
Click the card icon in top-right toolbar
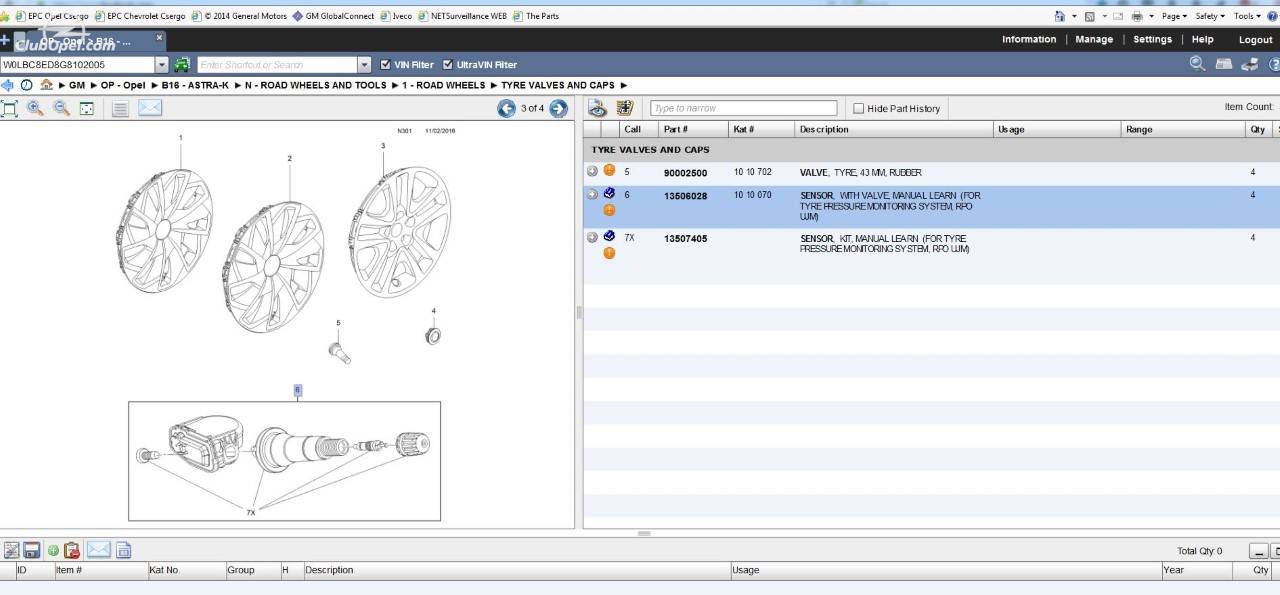1224,64
